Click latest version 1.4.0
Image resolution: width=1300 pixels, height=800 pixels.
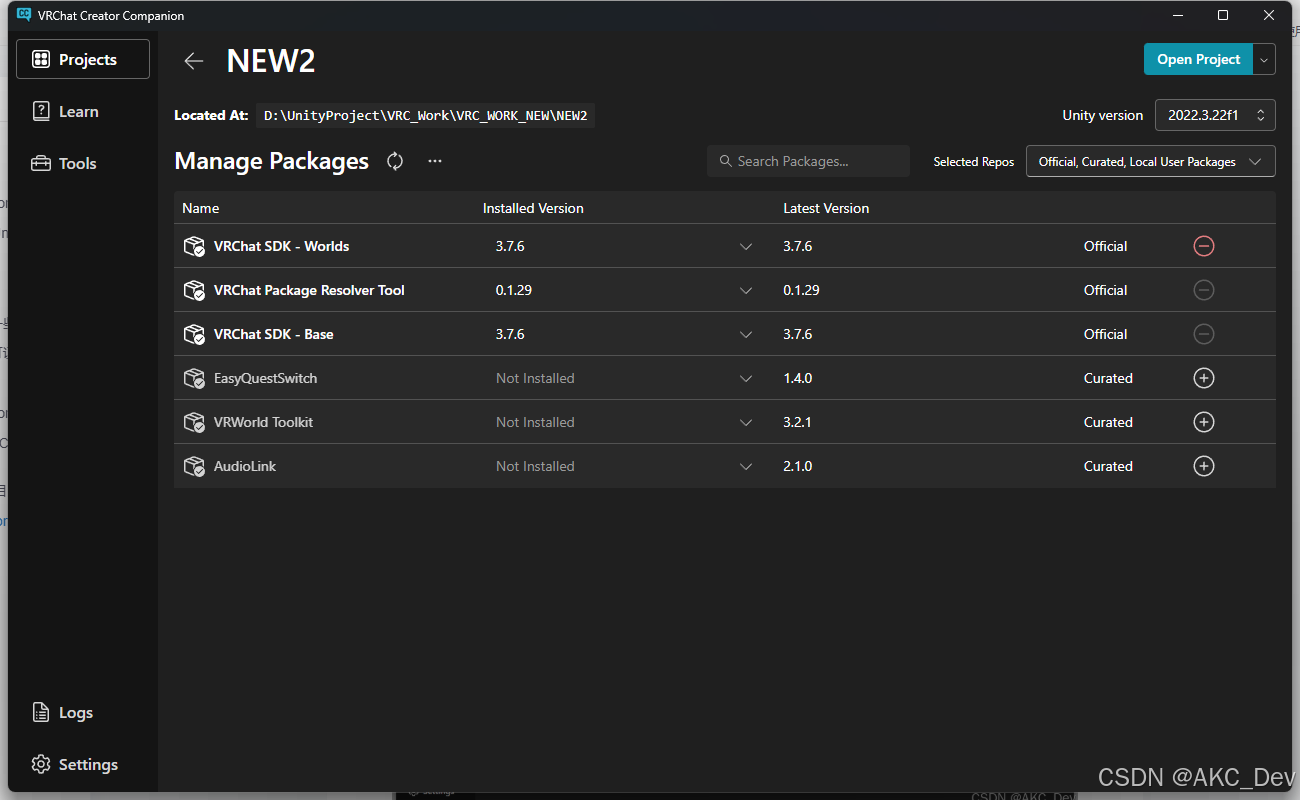798,378
